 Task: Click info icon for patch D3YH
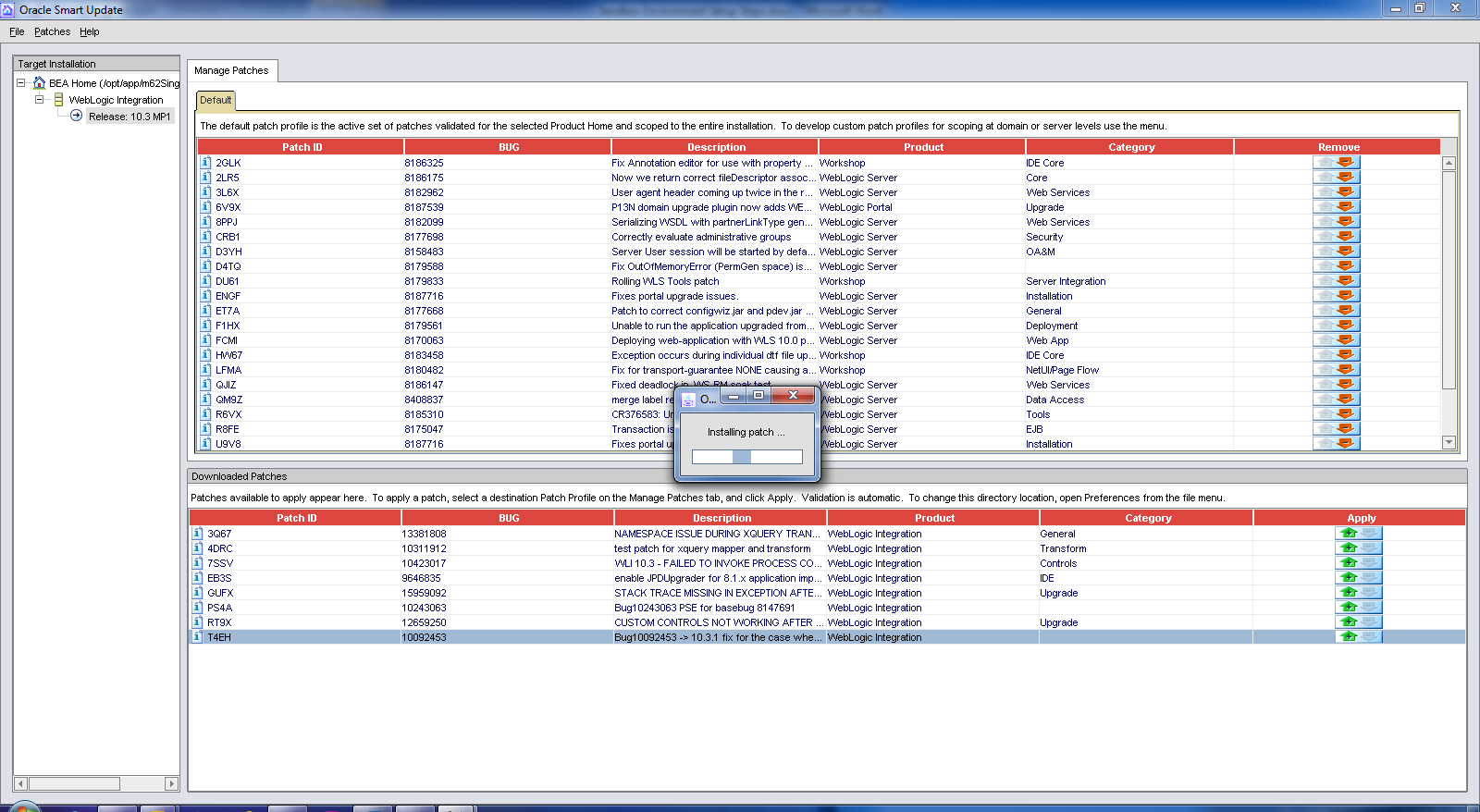206,252
